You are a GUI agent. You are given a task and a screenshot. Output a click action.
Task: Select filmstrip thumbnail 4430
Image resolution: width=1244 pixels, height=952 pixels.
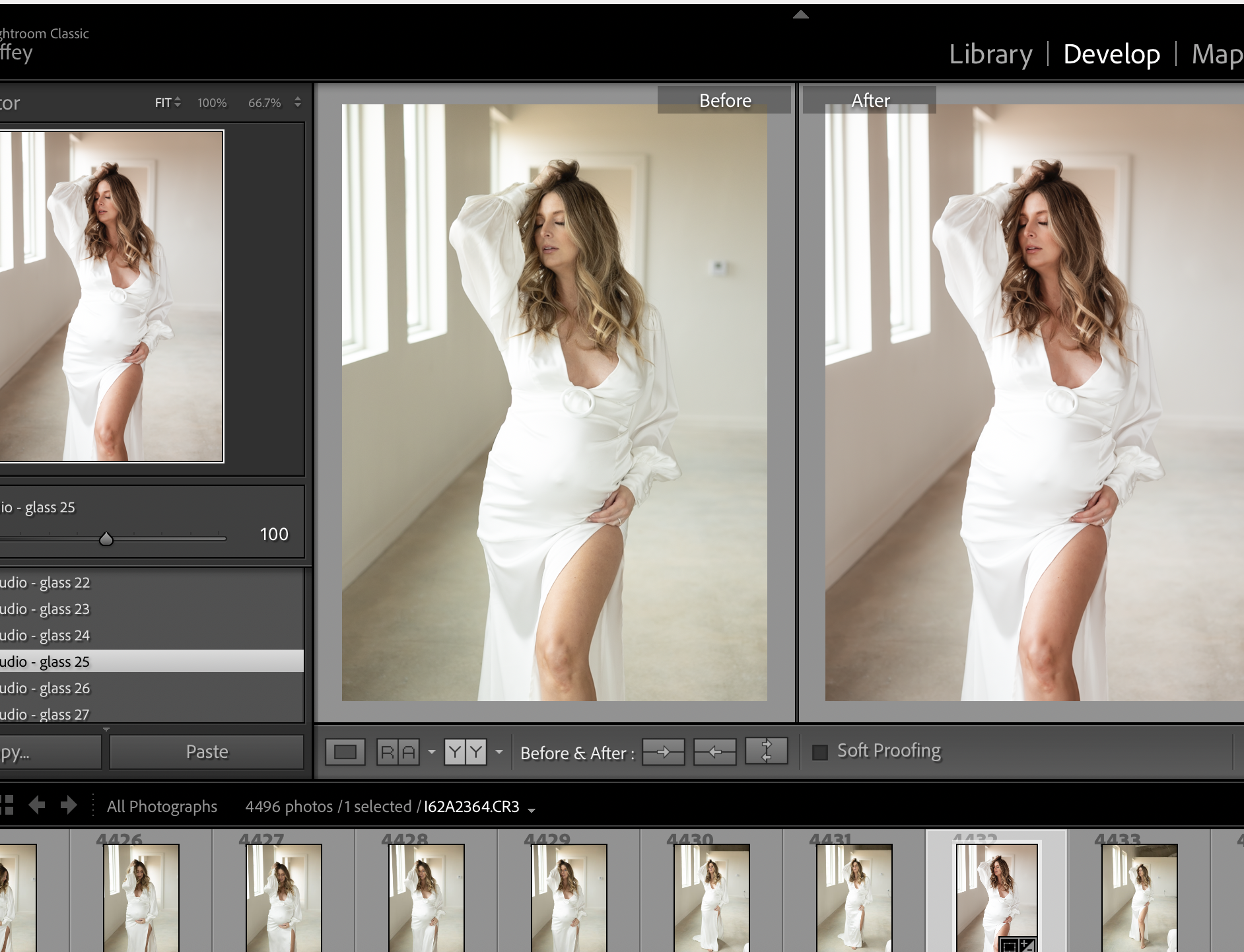(712, 898)
